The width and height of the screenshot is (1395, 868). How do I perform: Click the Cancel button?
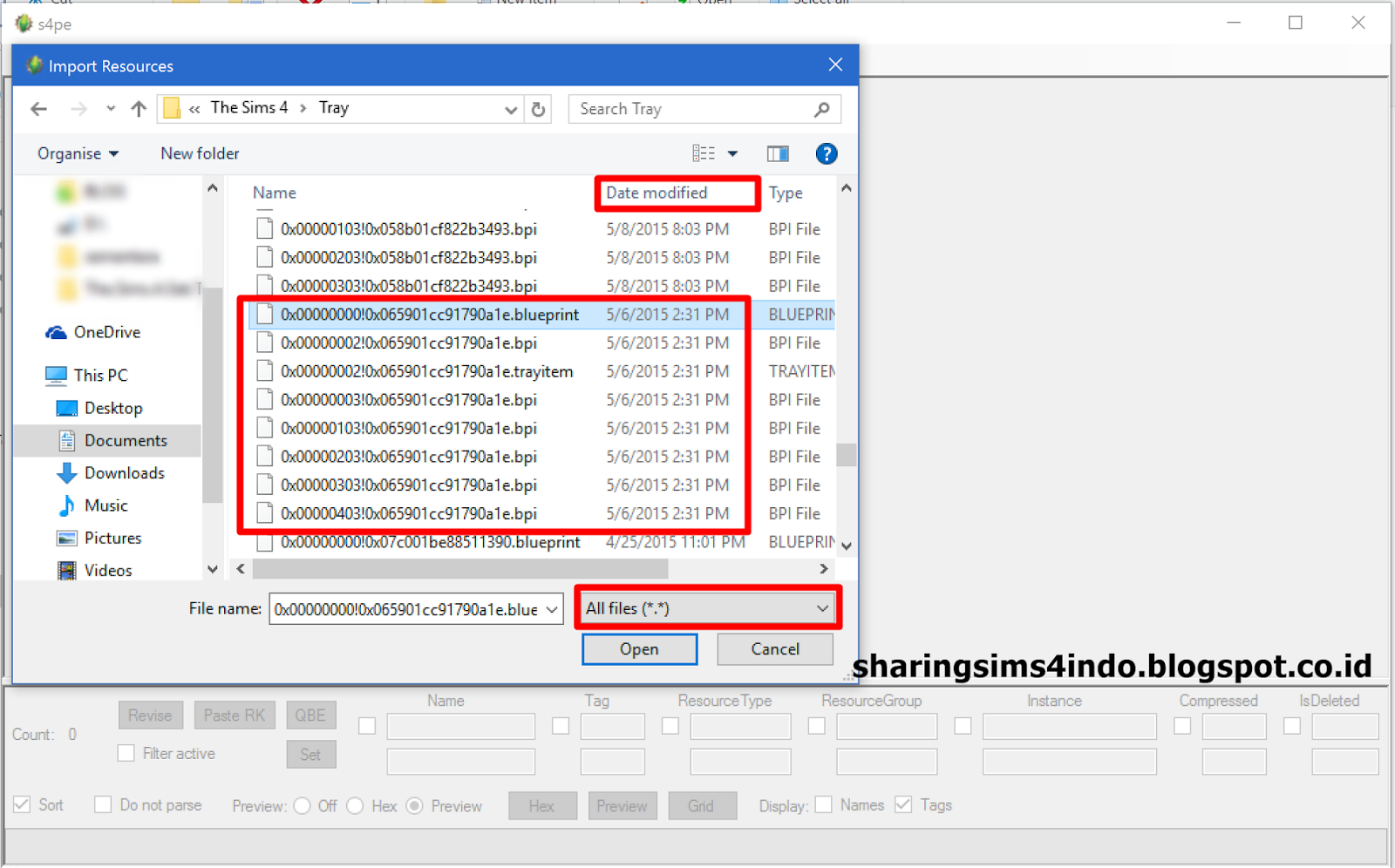tap(774, 648)
